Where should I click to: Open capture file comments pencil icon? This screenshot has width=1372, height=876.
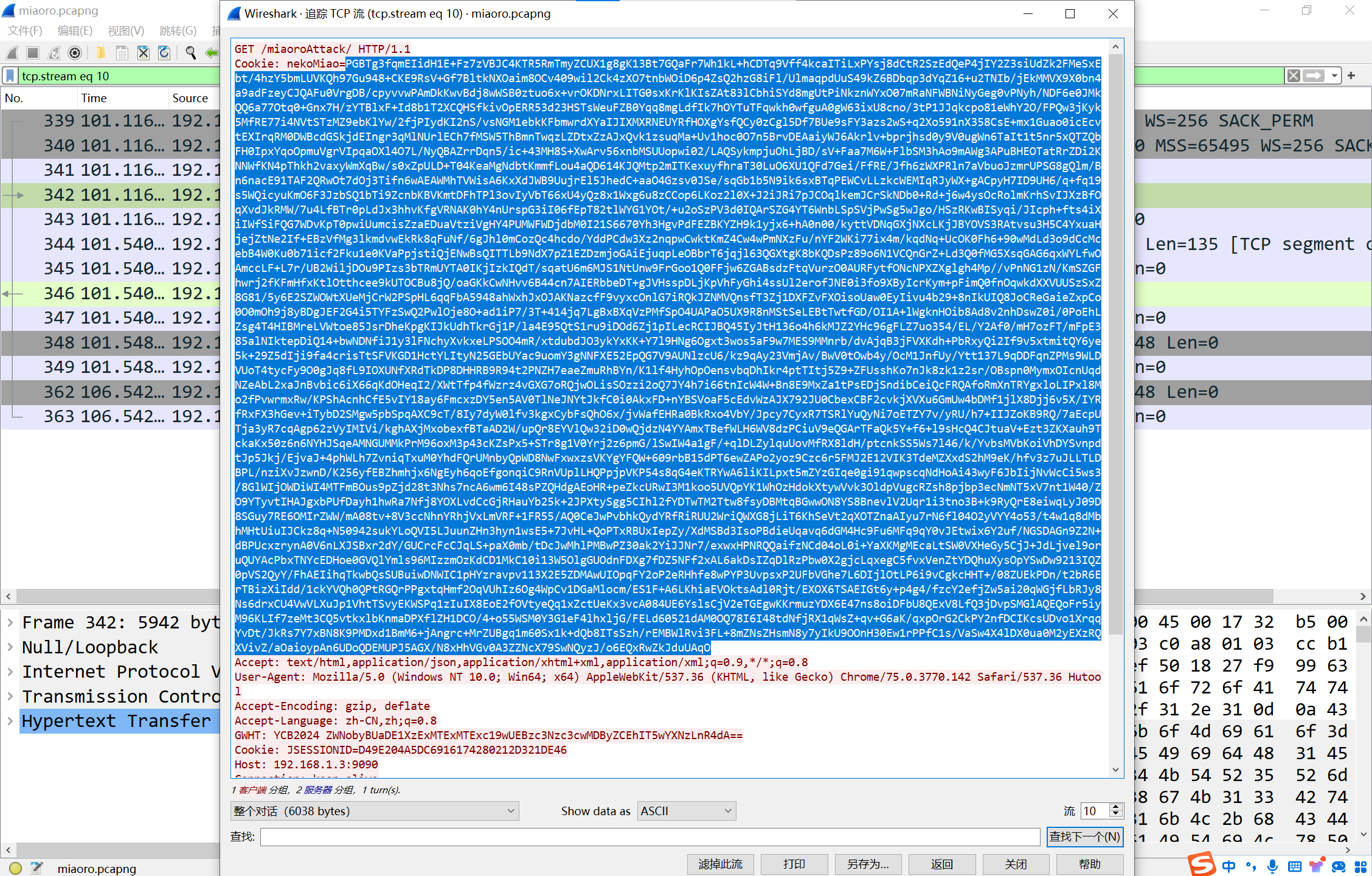37,868
